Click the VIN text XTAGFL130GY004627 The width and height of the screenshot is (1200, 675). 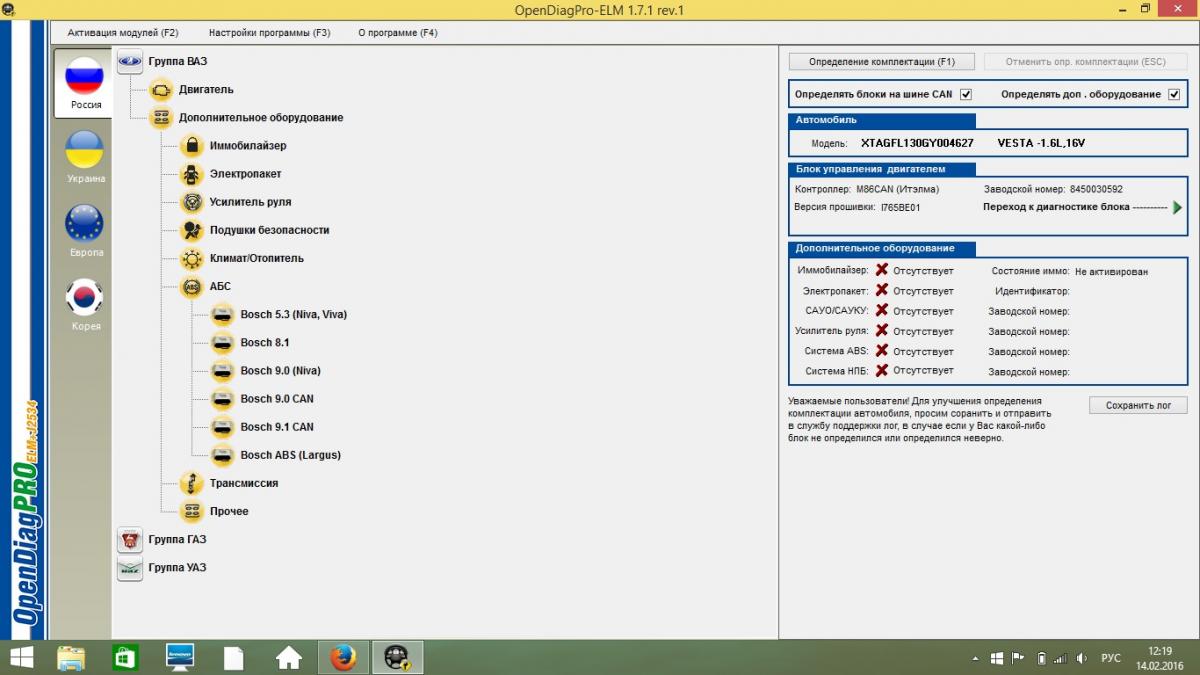pos(917,143)
